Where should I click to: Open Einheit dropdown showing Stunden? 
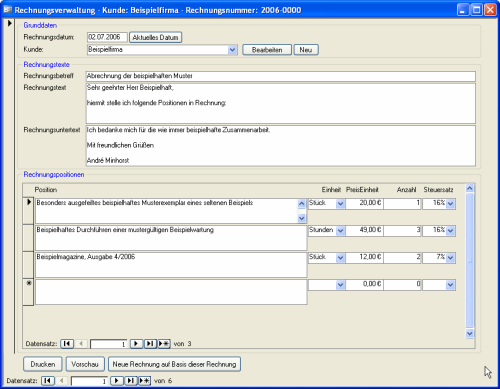point(340,231)
